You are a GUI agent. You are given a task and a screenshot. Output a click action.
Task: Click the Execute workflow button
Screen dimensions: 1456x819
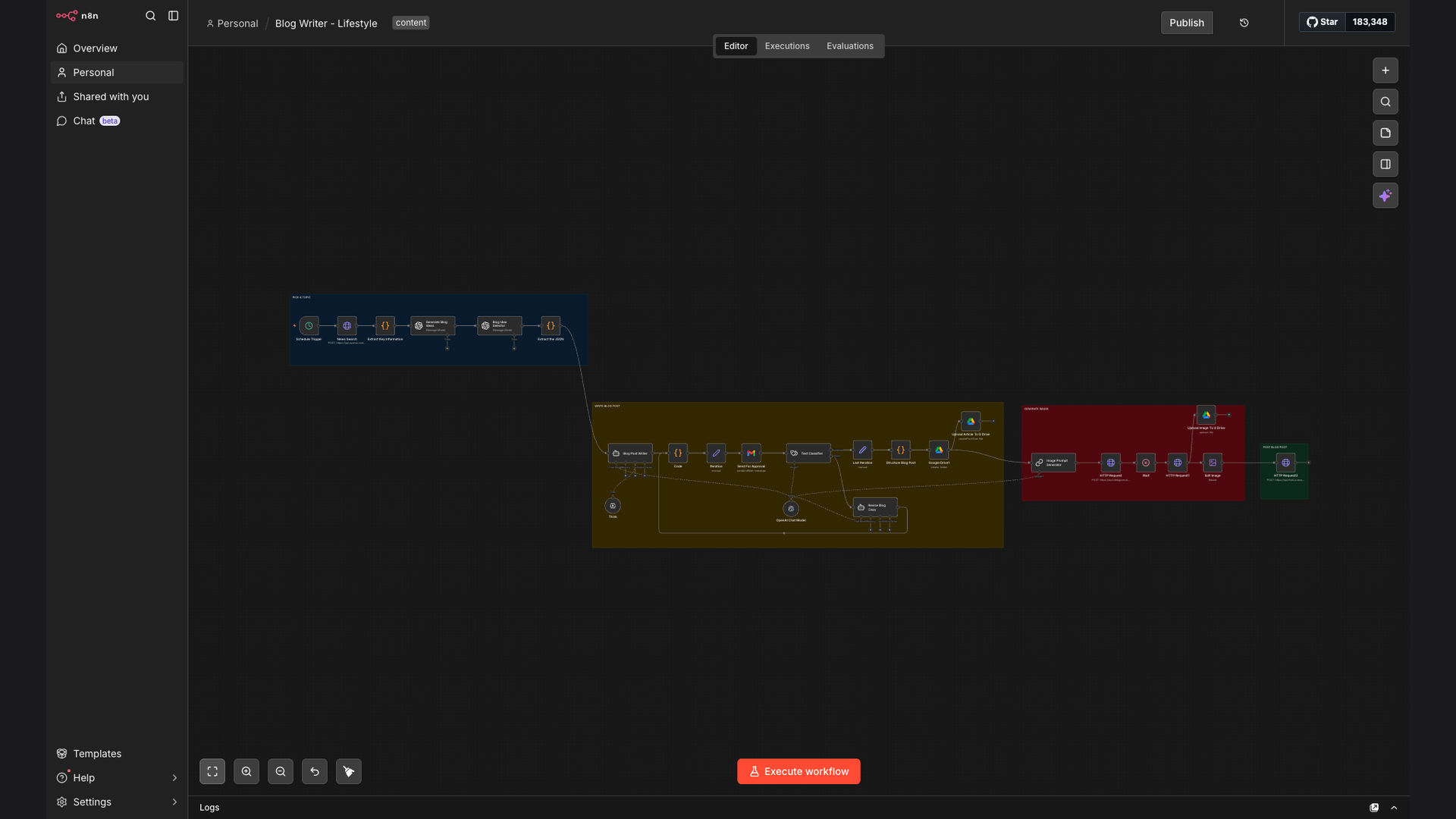tap(799, 772)
